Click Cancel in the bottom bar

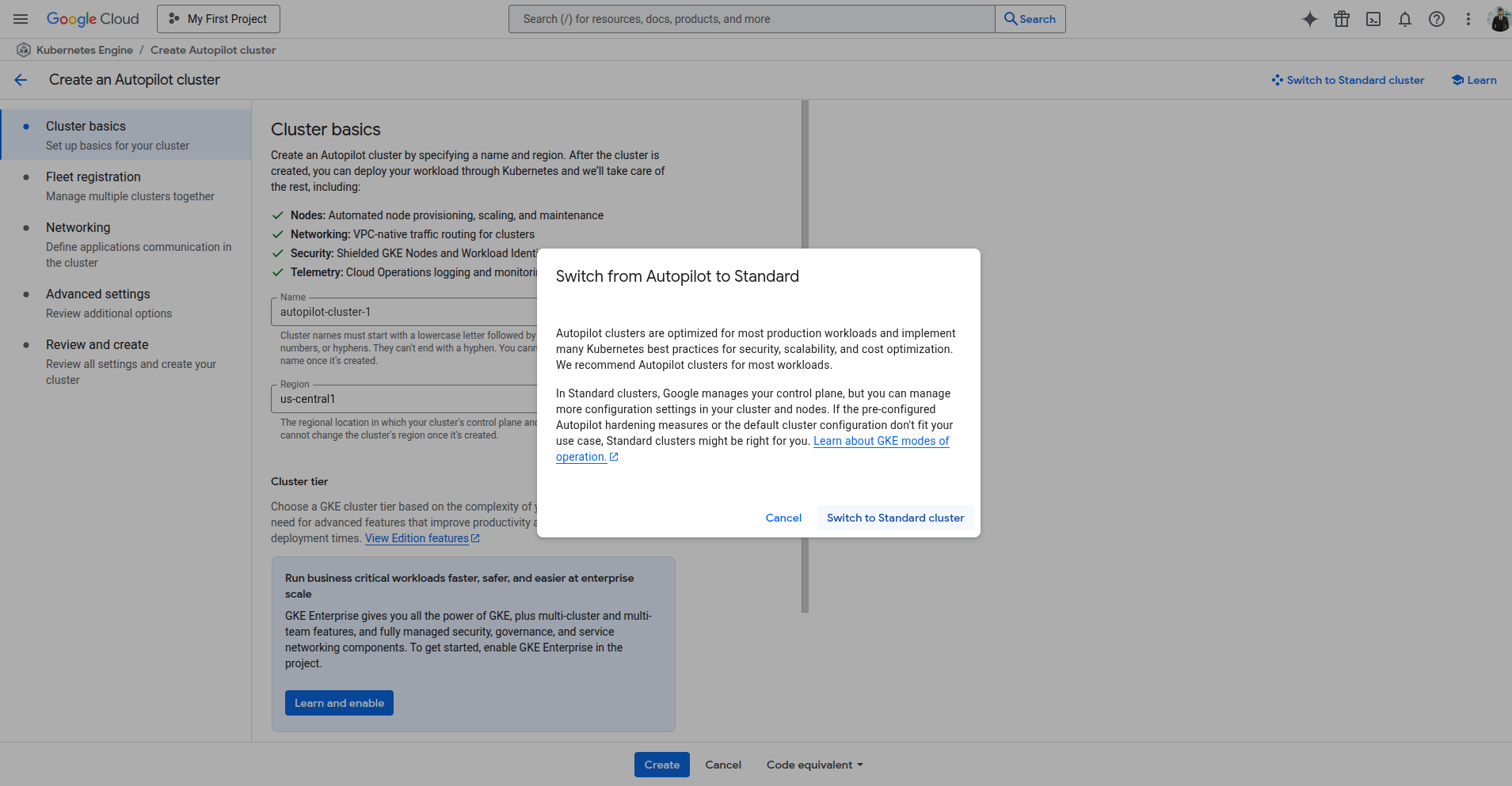[x=723, y=765]
